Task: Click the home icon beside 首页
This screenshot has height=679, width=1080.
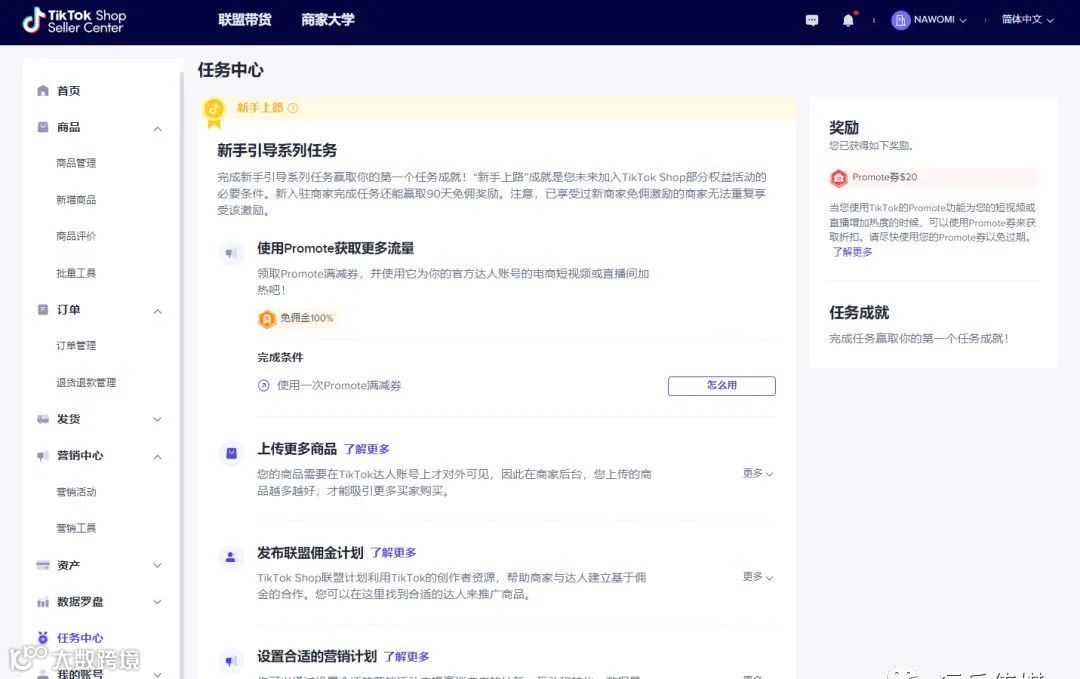Action: [x=43, y=90]
